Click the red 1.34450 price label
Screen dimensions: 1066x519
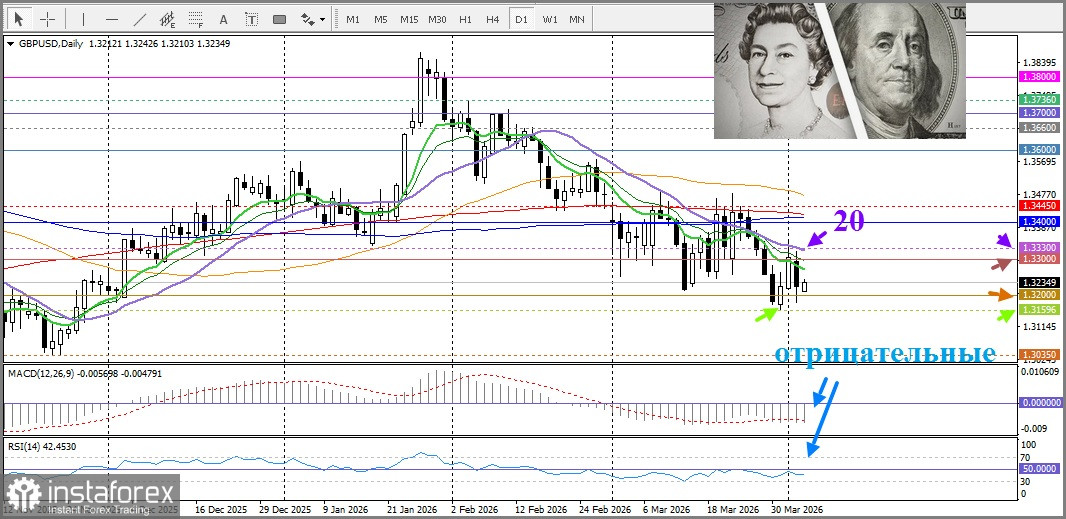click(x=1039, y=205)
